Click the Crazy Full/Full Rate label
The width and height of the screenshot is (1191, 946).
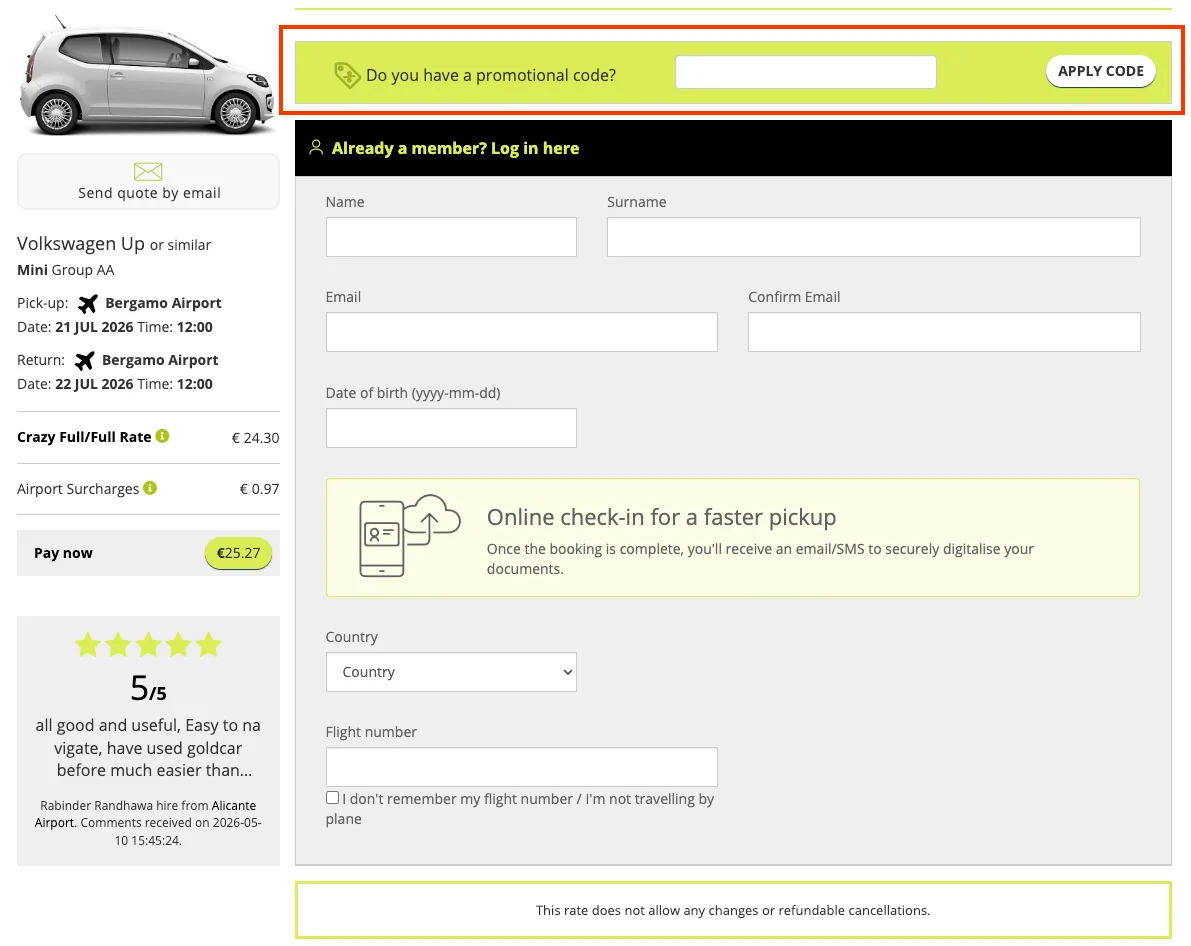(x=84, y=437)
